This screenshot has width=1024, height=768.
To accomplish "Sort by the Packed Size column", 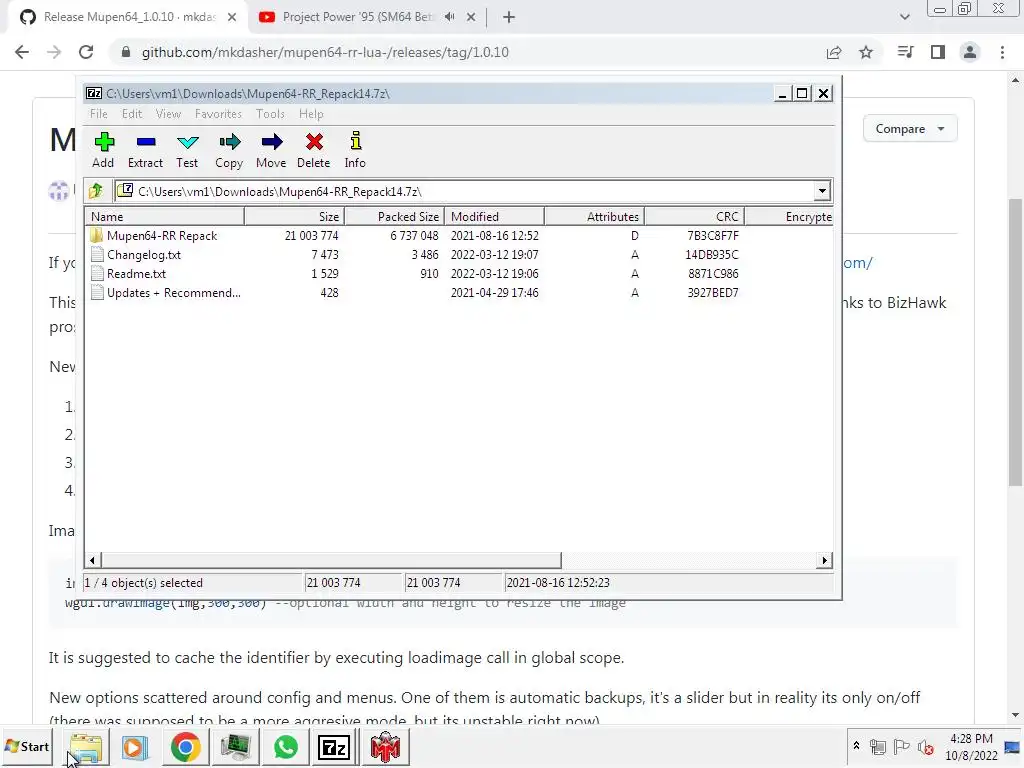I will click(x=395, y=217).
